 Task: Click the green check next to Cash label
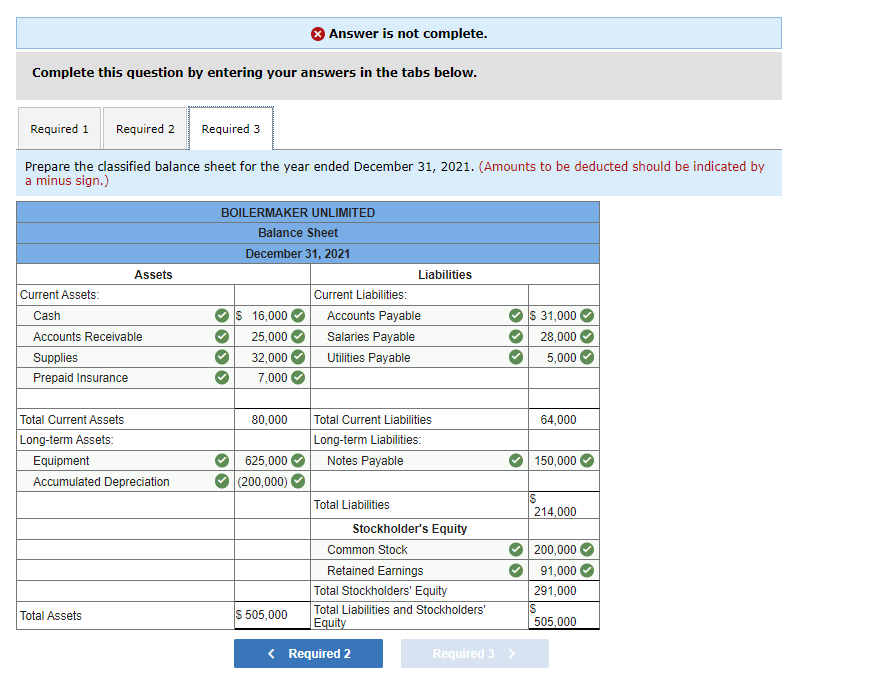222,316
